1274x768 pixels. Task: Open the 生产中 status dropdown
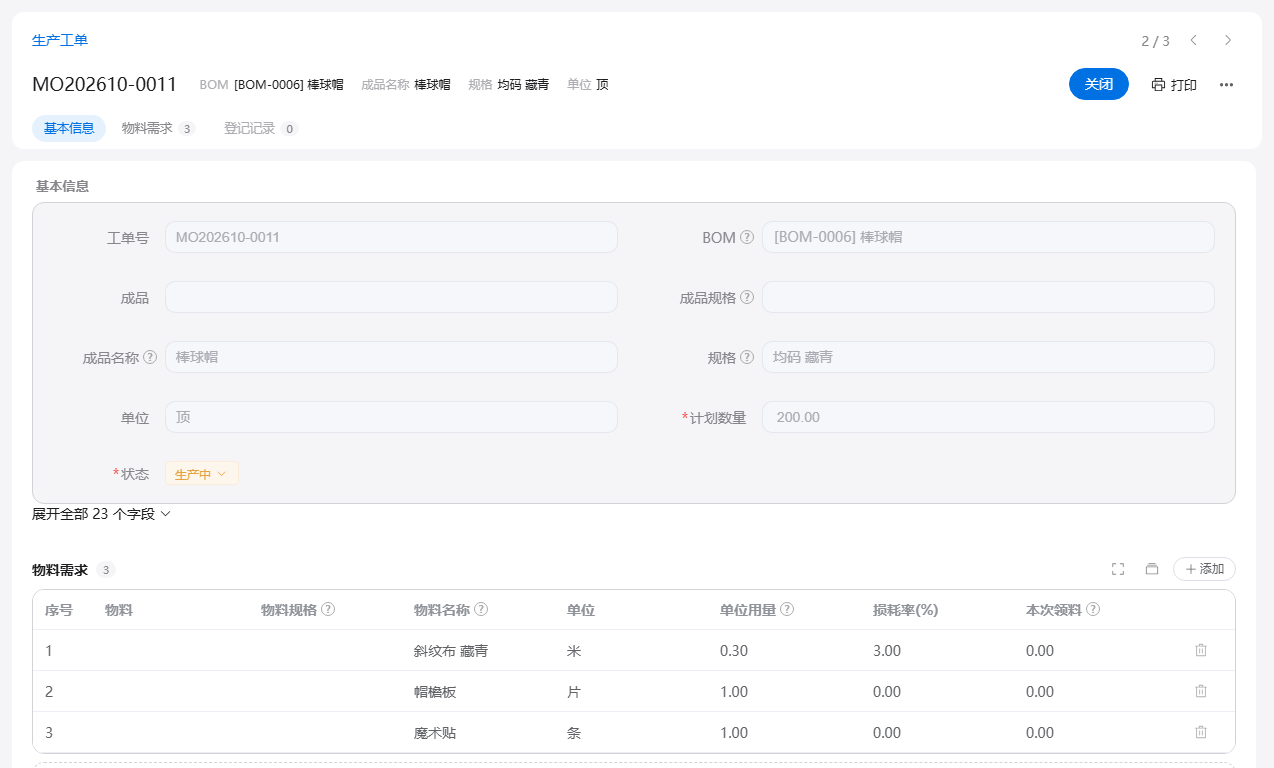click(201, 474)
